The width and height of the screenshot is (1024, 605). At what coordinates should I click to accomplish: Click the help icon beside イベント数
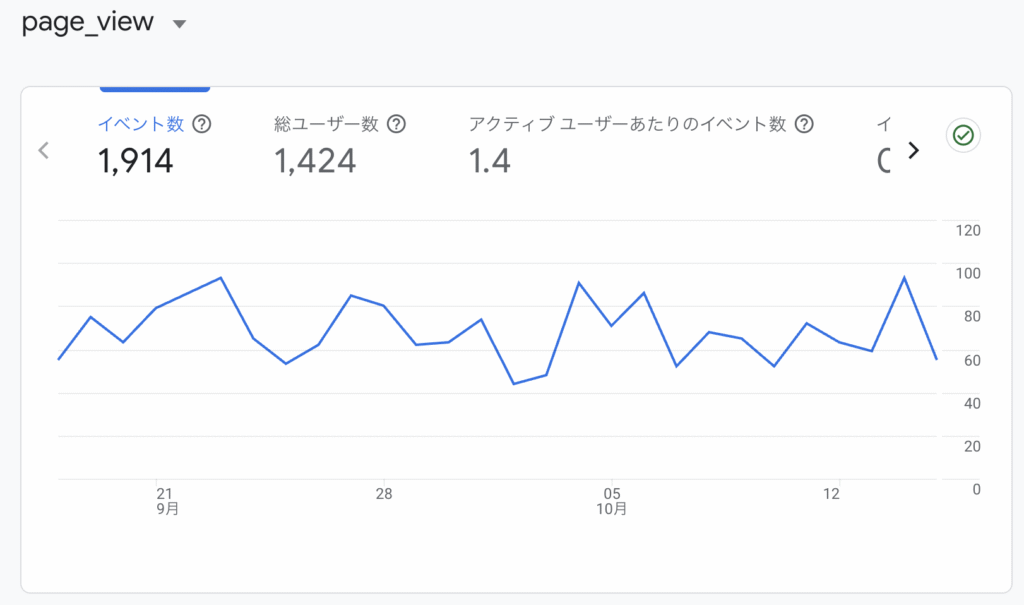coord(202,124)
